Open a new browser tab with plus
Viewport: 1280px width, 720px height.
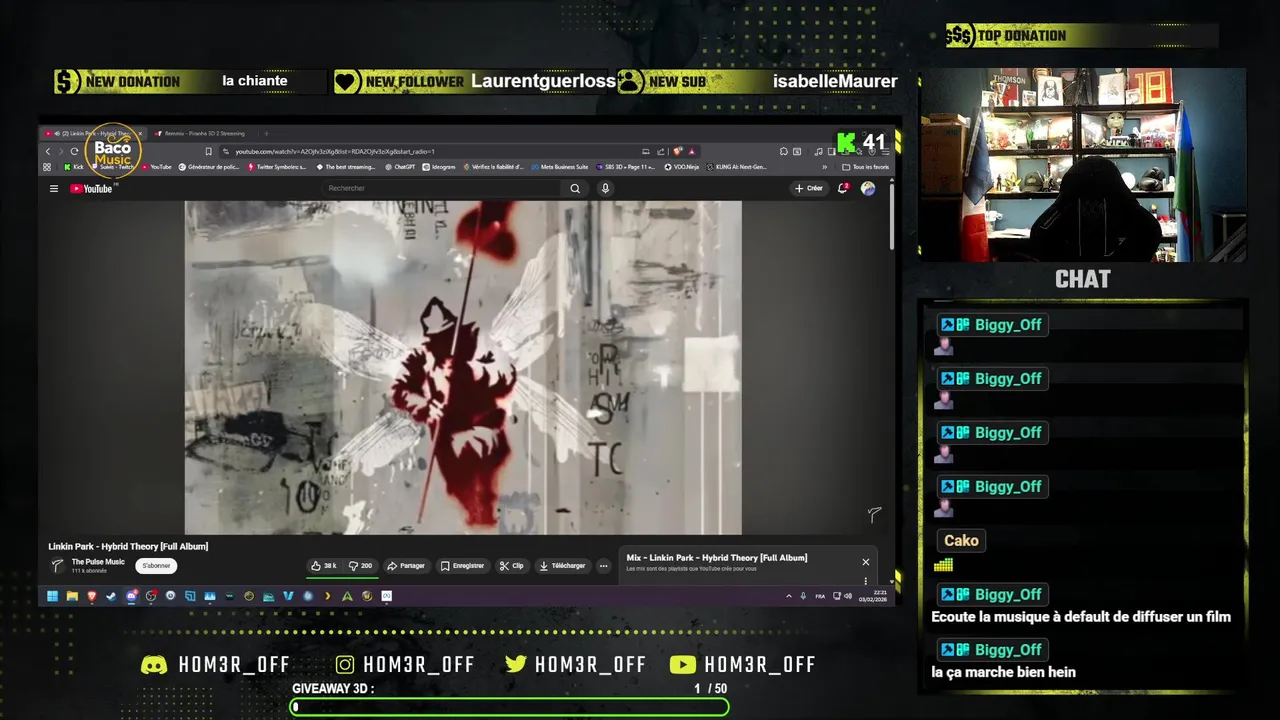click(267, 133)
